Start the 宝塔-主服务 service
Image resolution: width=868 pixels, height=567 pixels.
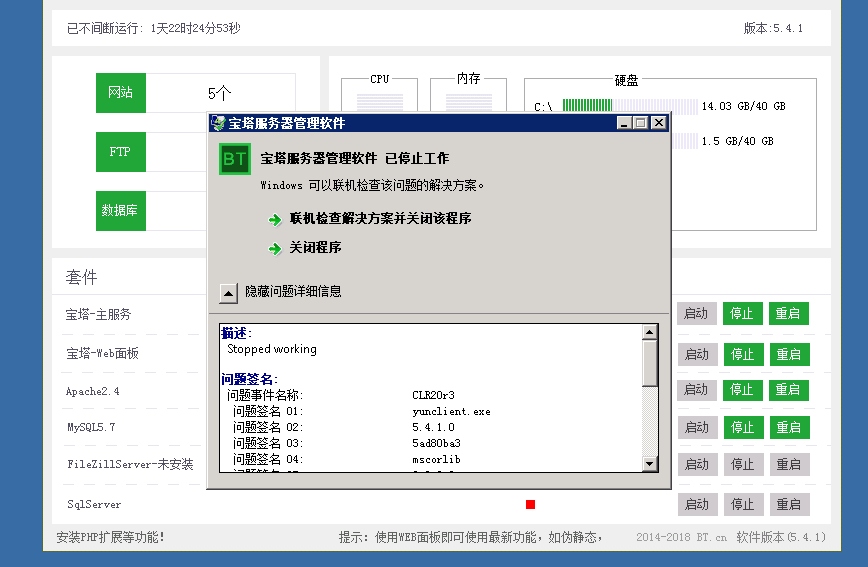coord(696,313)
